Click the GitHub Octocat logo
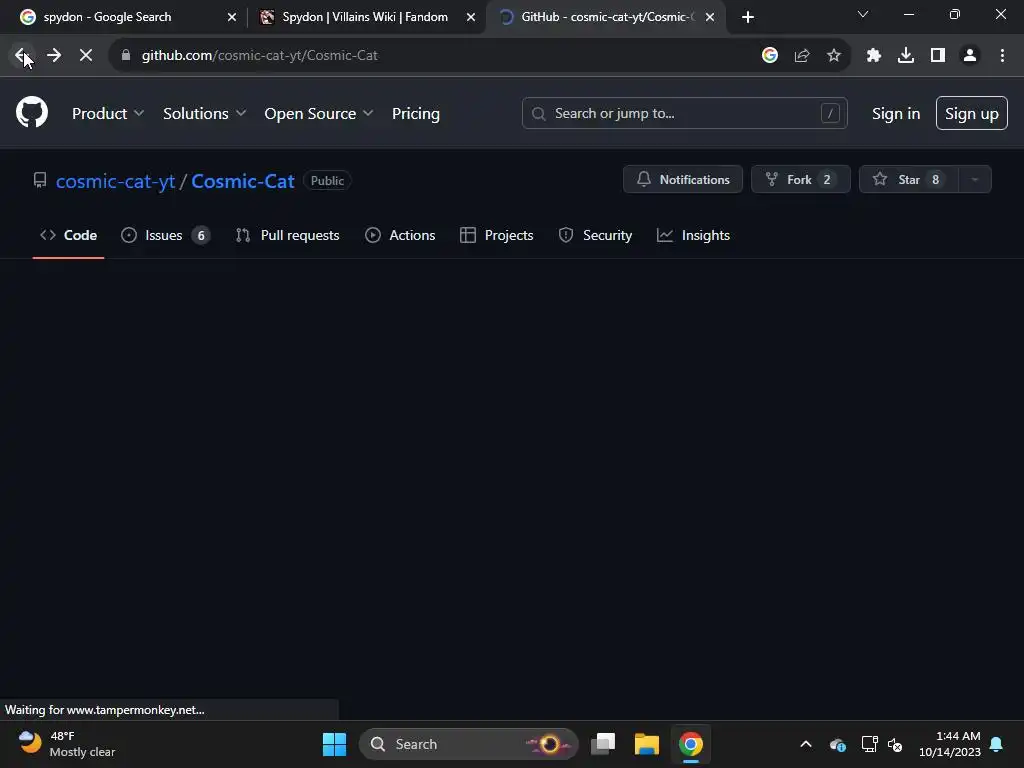Image resolution: width=1024 pixels, height=768 pixels. pyautogui.click(x=31, y=112)
